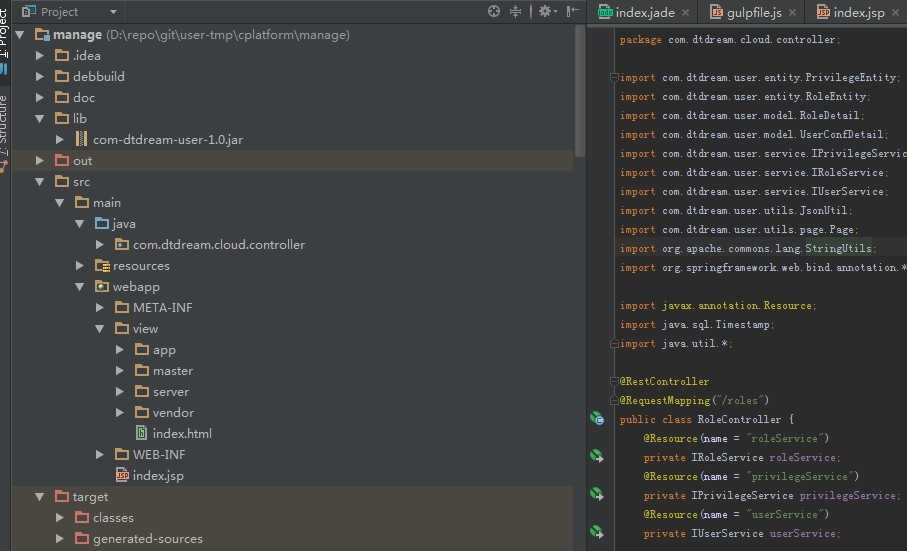Collapse the view folder
The height and width of the screenshot is (551, 907).
(x=99, y=328)
